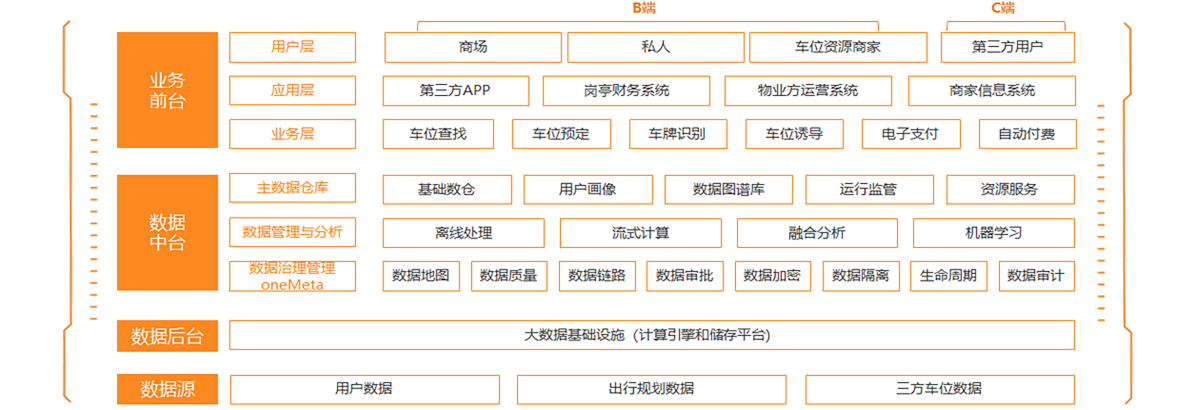This screenshot has width=1200, height=410.
Task: Select the 数据审计 box
Action: pyautogui.click(x=1037, y=276)
